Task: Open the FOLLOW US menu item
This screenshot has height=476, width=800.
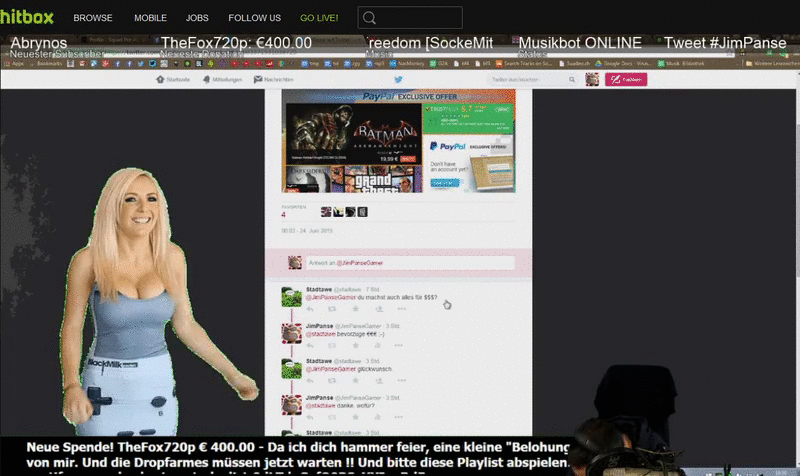Action: [x=255, y=18]
